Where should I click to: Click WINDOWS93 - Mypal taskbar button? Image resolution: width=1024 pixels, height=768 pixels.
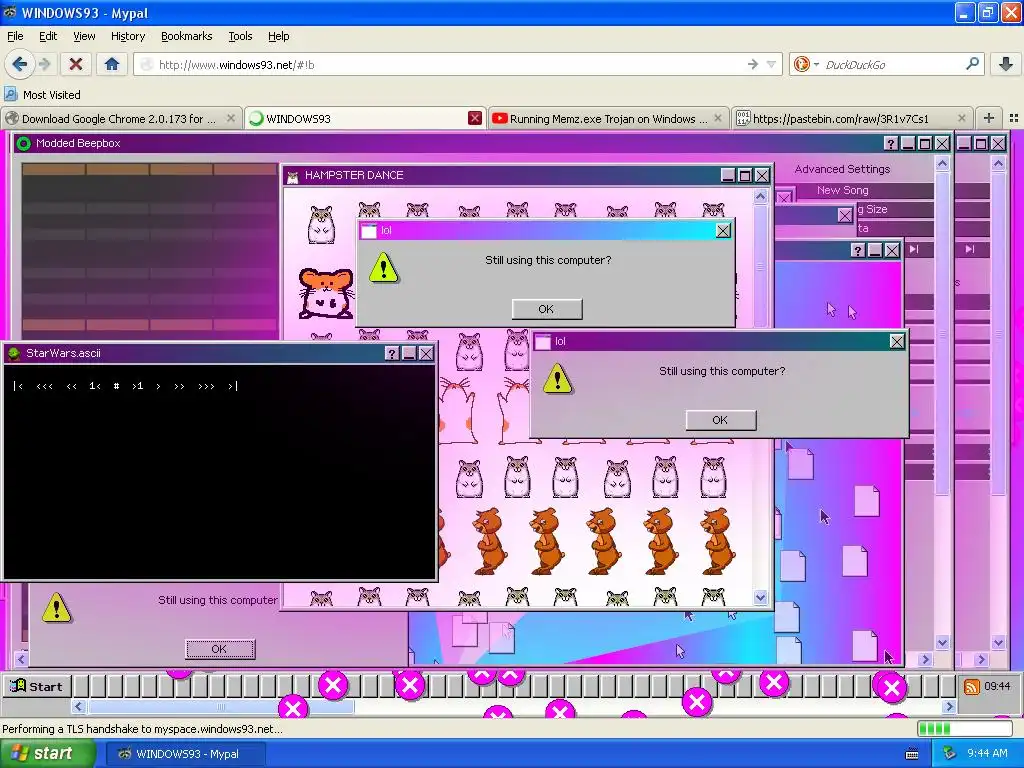click(185, 754)
